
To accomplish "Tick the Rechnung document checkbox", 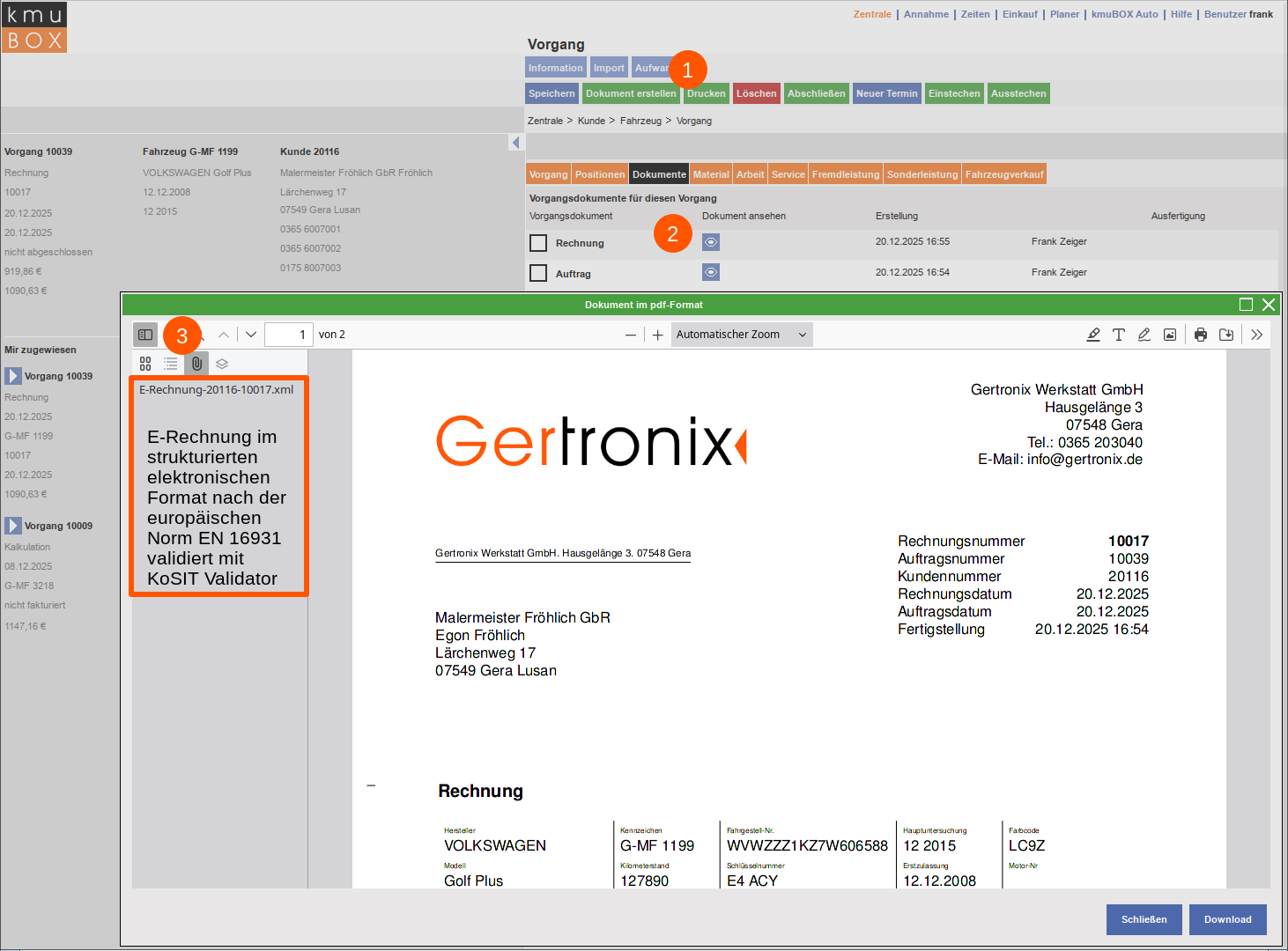I will 538,243.
